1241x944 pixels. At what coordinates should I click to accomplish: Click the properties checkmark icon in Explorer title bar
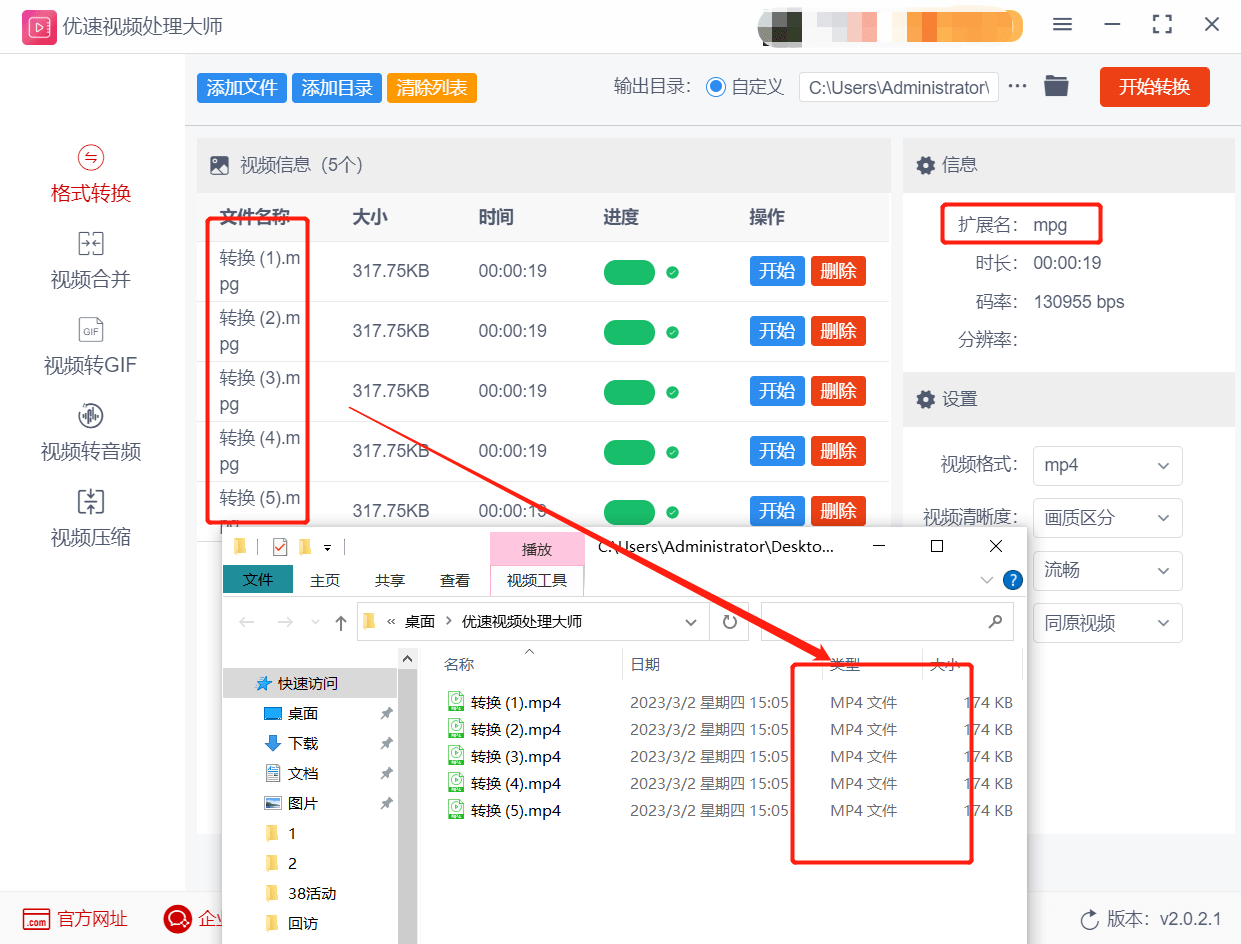(x=279, y=547)
